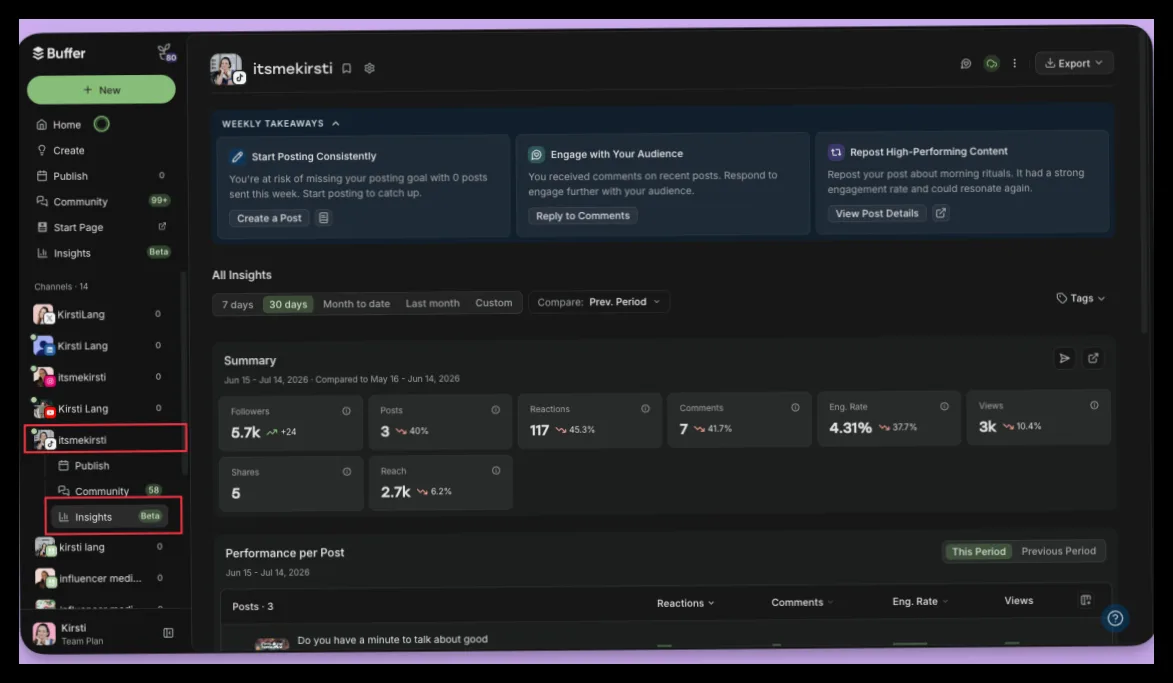The image size is (1173, 683).
Task: Click the external link icon beside View Post Details
Action: point(940,213)
